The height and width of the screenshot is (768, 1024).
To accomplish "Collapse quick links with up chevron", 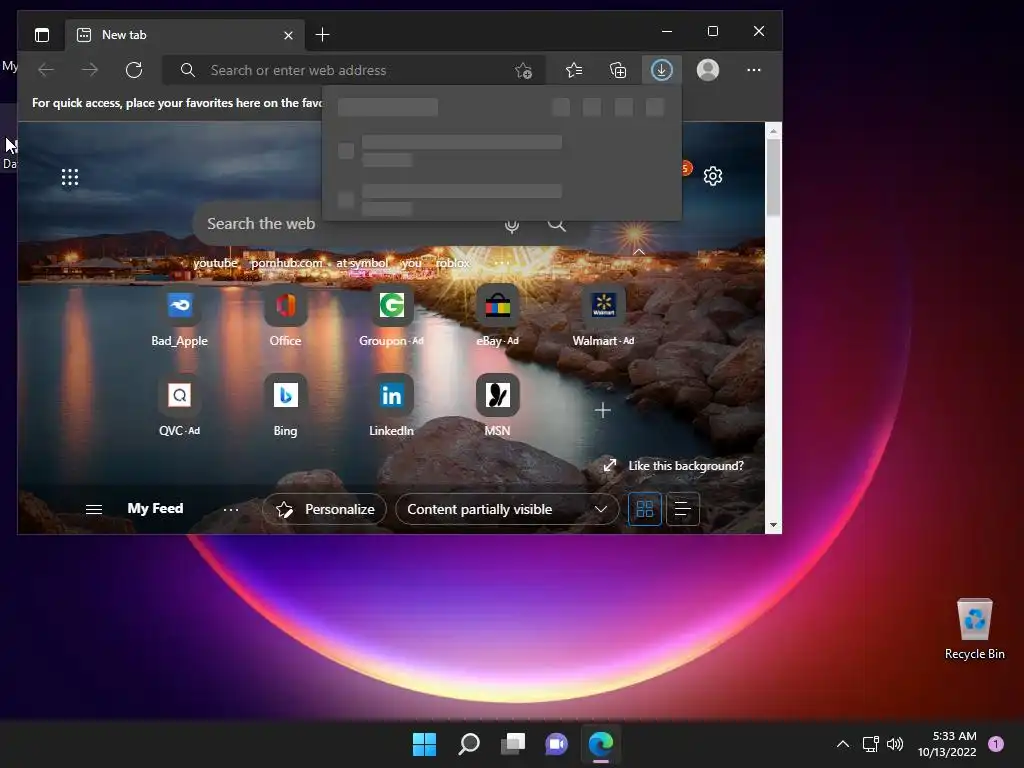I will click(x=639, y=252).
